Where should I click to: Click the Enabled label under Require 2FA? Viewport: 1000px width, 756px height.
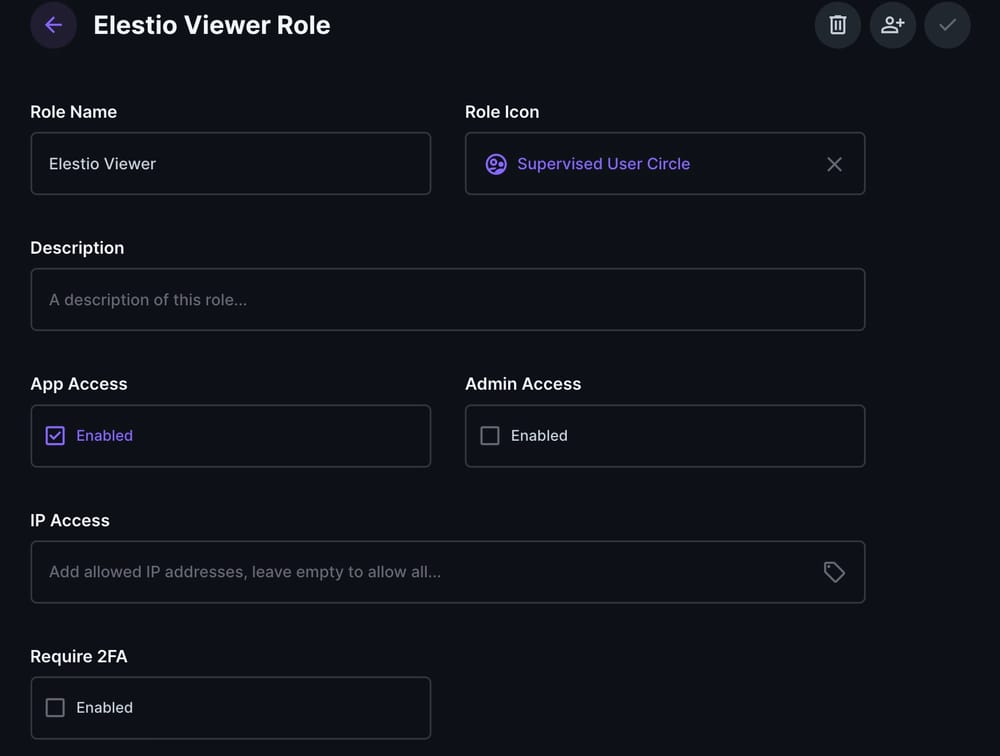point(104,707)
